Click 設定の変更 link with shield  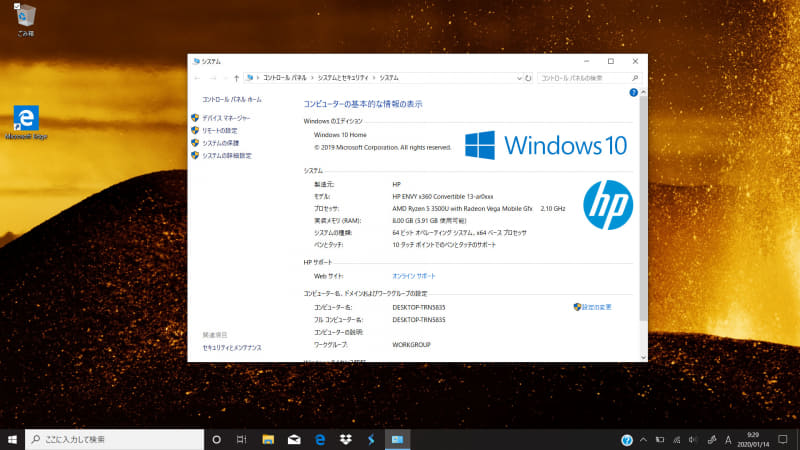[x=592, y=307]
